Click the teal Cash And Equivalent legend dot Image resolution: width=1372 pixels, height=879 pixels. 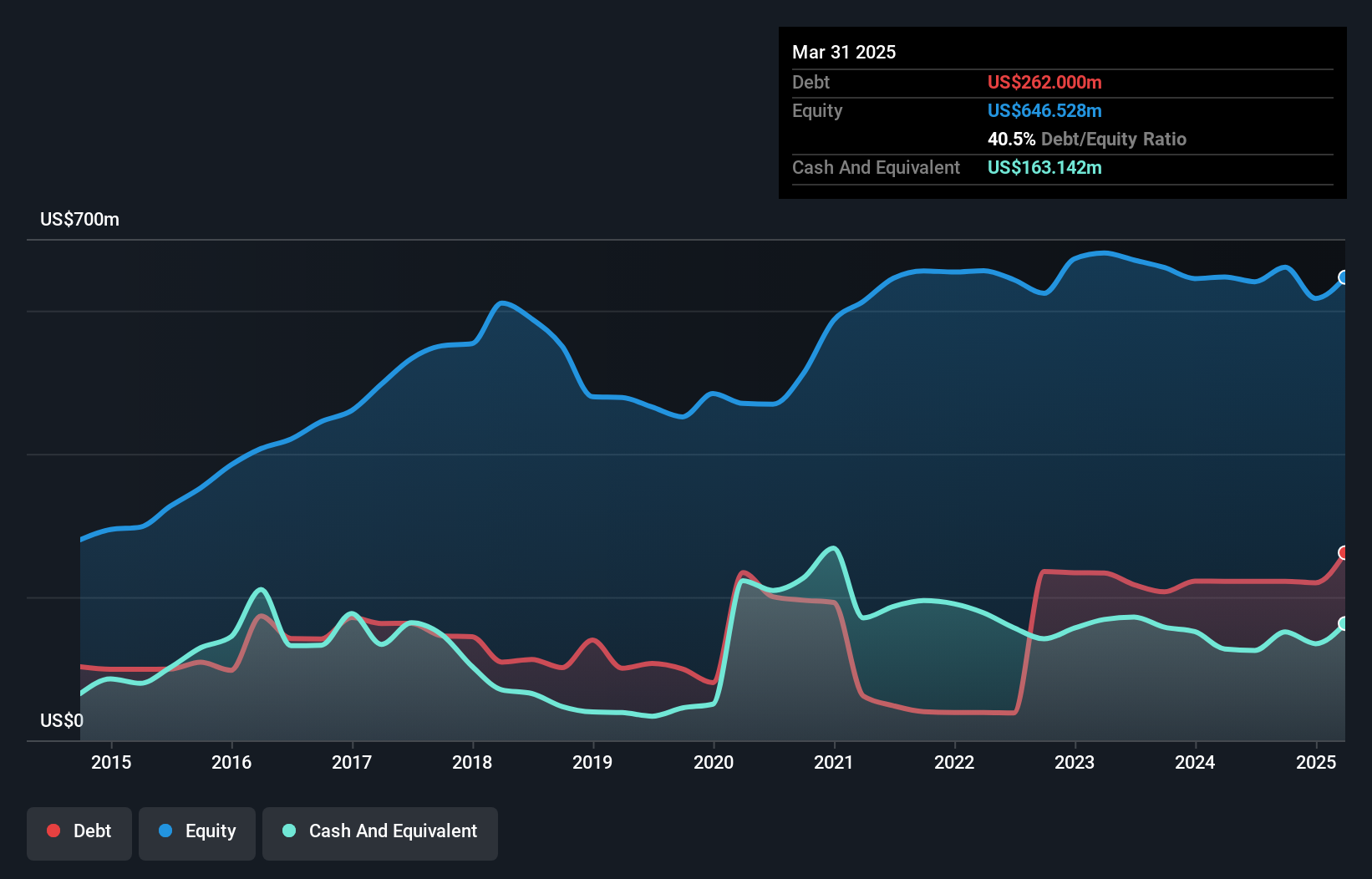[x=289, y=831]
